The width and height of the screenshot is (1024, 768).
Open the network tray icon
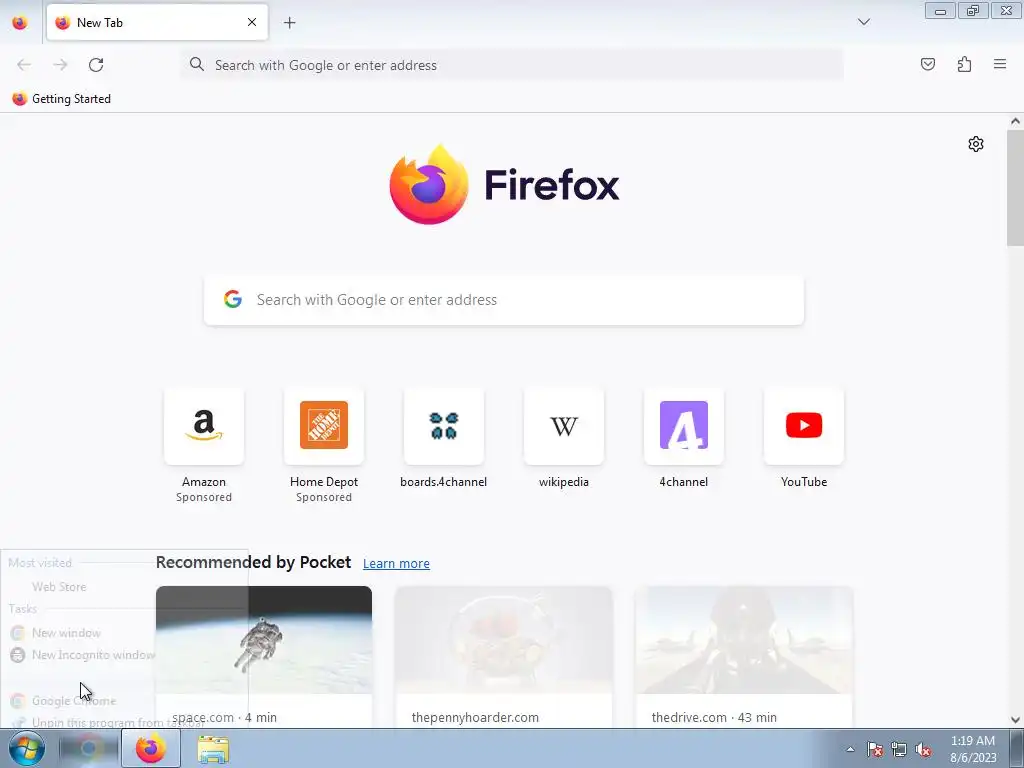click(899, 749)
